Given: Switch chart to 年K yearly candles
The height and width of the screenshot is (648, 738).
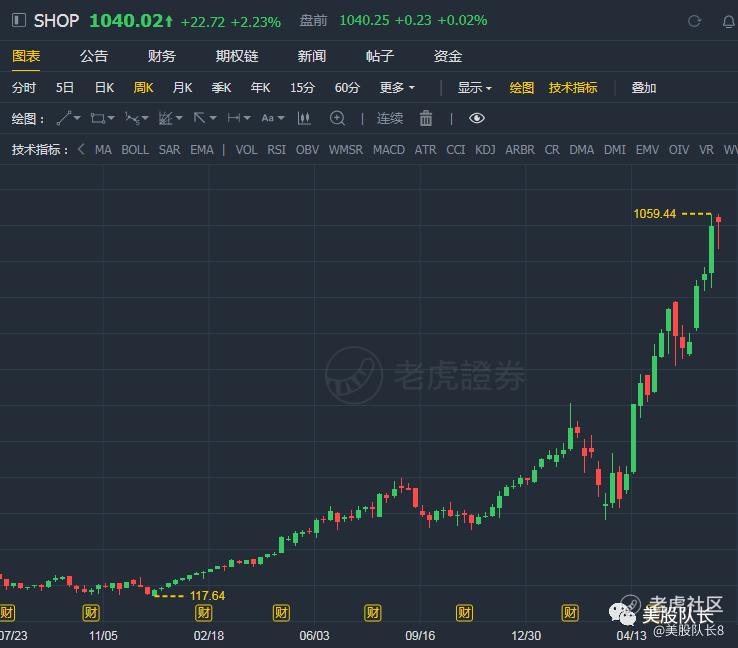Looking at the screenshot, I should pyautogui.click(x=260, y=88).
